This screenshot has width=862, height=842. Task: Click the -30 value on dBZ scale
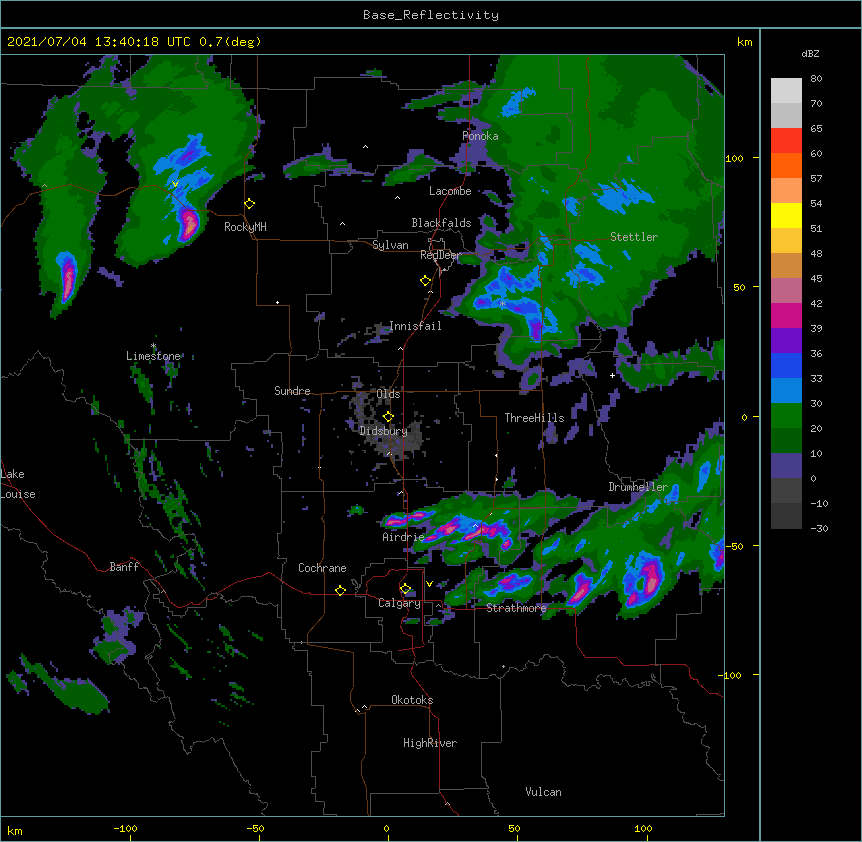point(819,528)
